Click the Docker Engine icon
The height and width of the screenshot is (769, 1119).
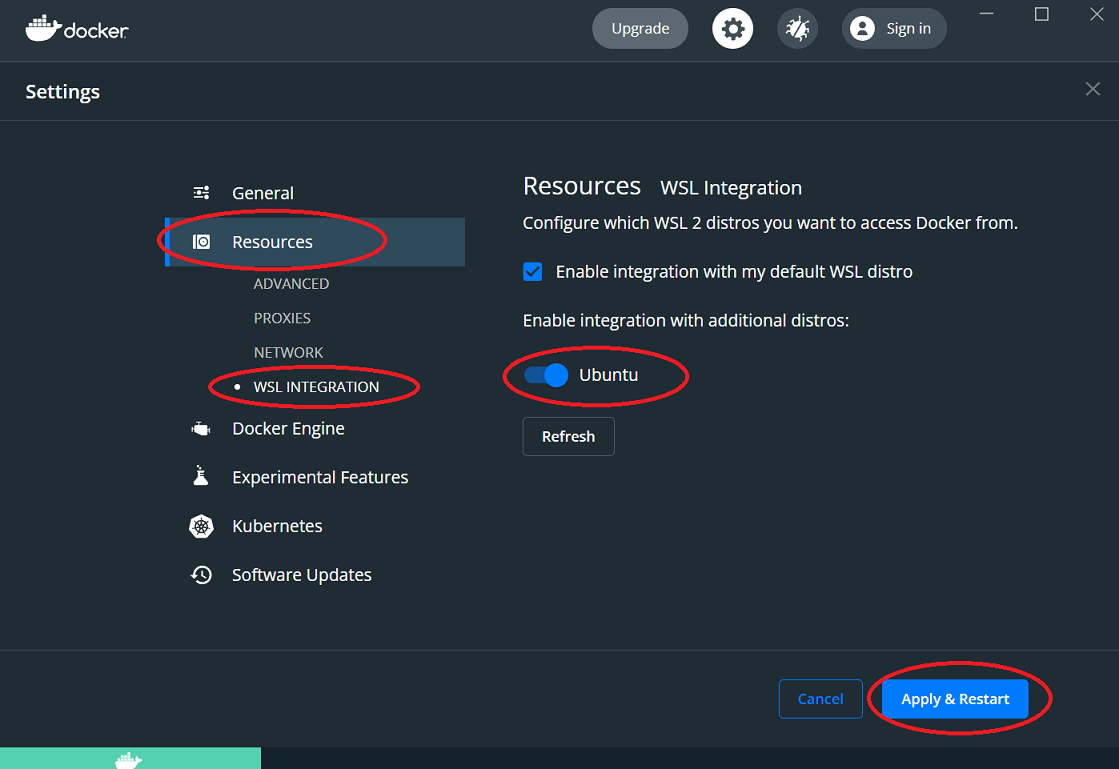click(201, 429)
